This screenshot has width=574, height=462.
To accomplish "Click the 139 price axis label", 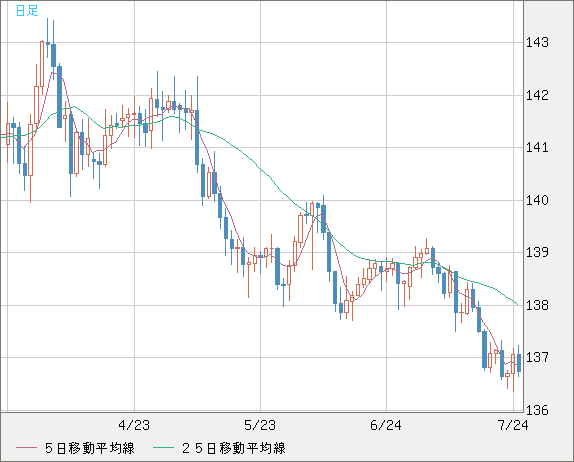I will pos(537,252).
